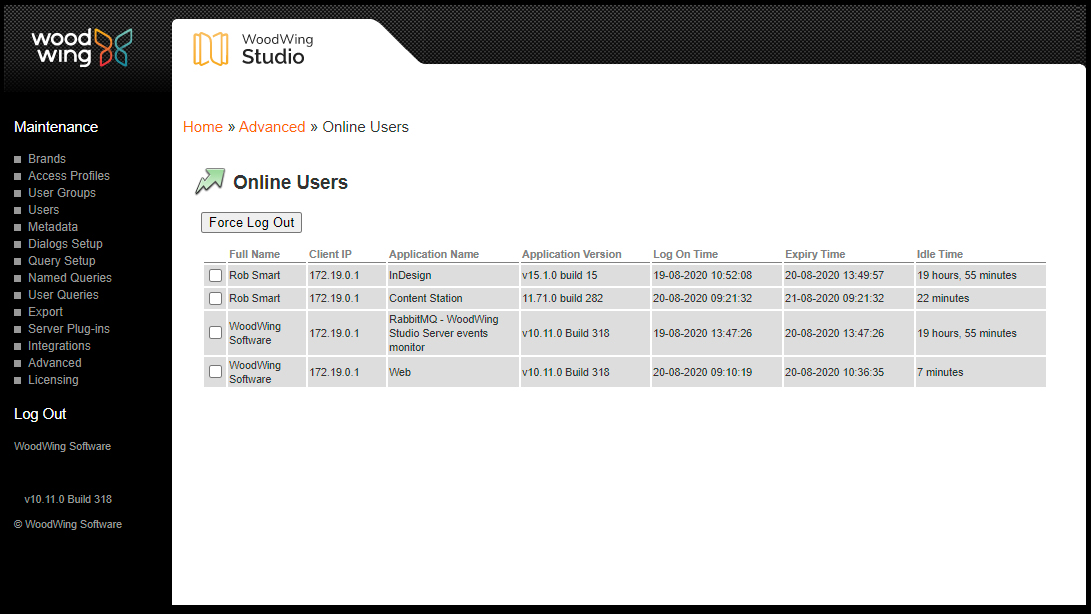Go to Home in the breadcrumb
This screenshot has height=614, width=1091.
(202, 127)
